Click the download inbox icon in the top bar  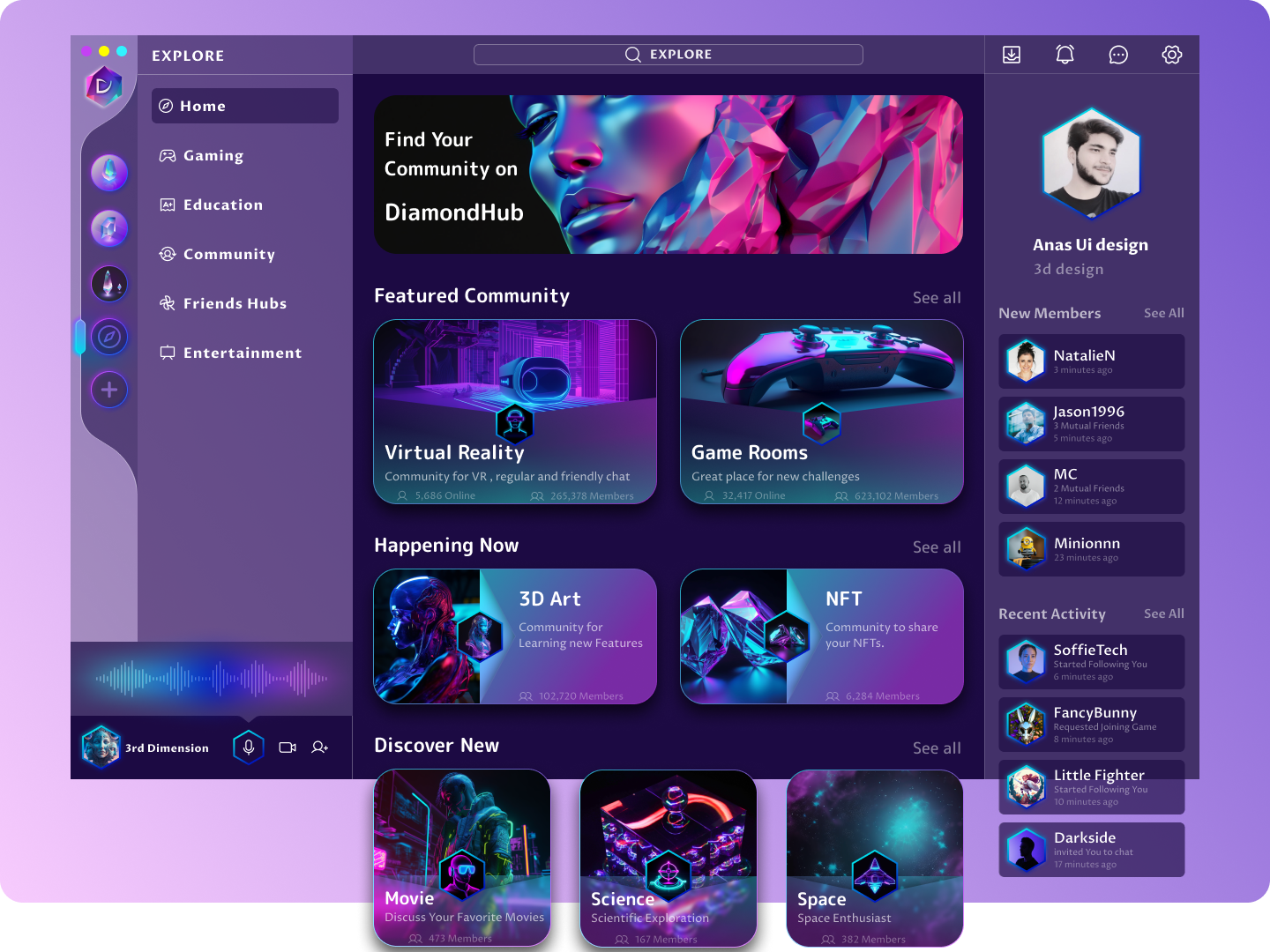(x=1011, y=54)
